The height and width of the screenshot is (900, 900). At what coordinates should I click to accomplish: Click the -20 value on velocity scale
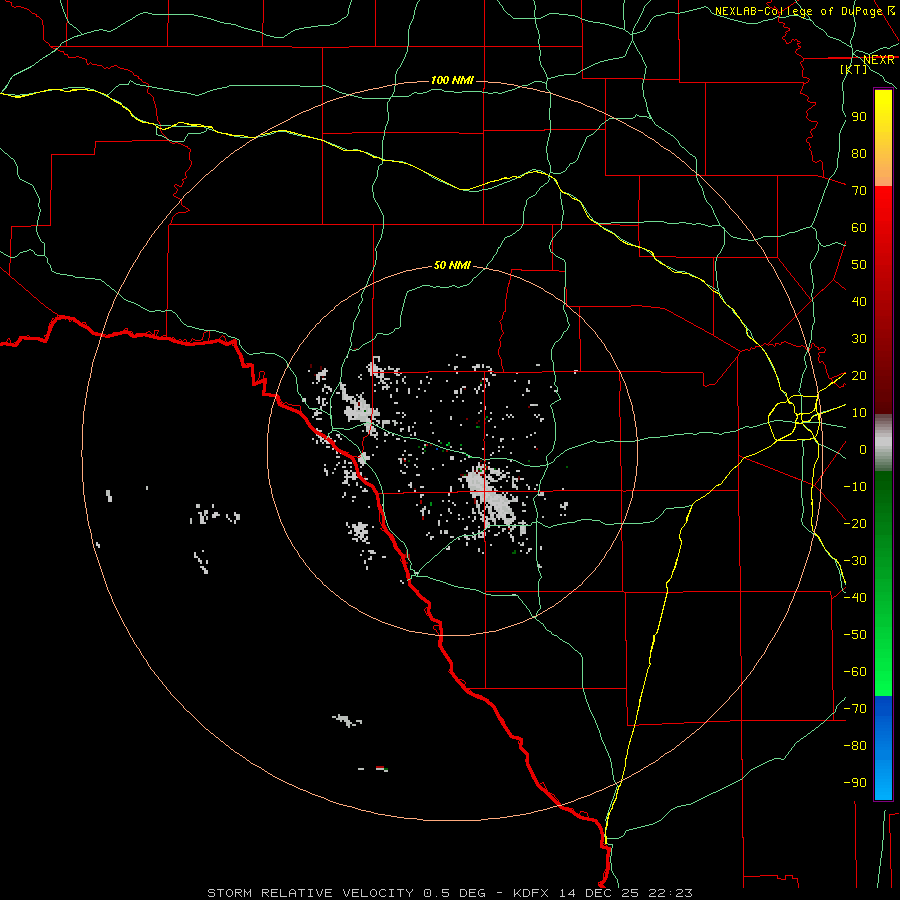(855, 524)
